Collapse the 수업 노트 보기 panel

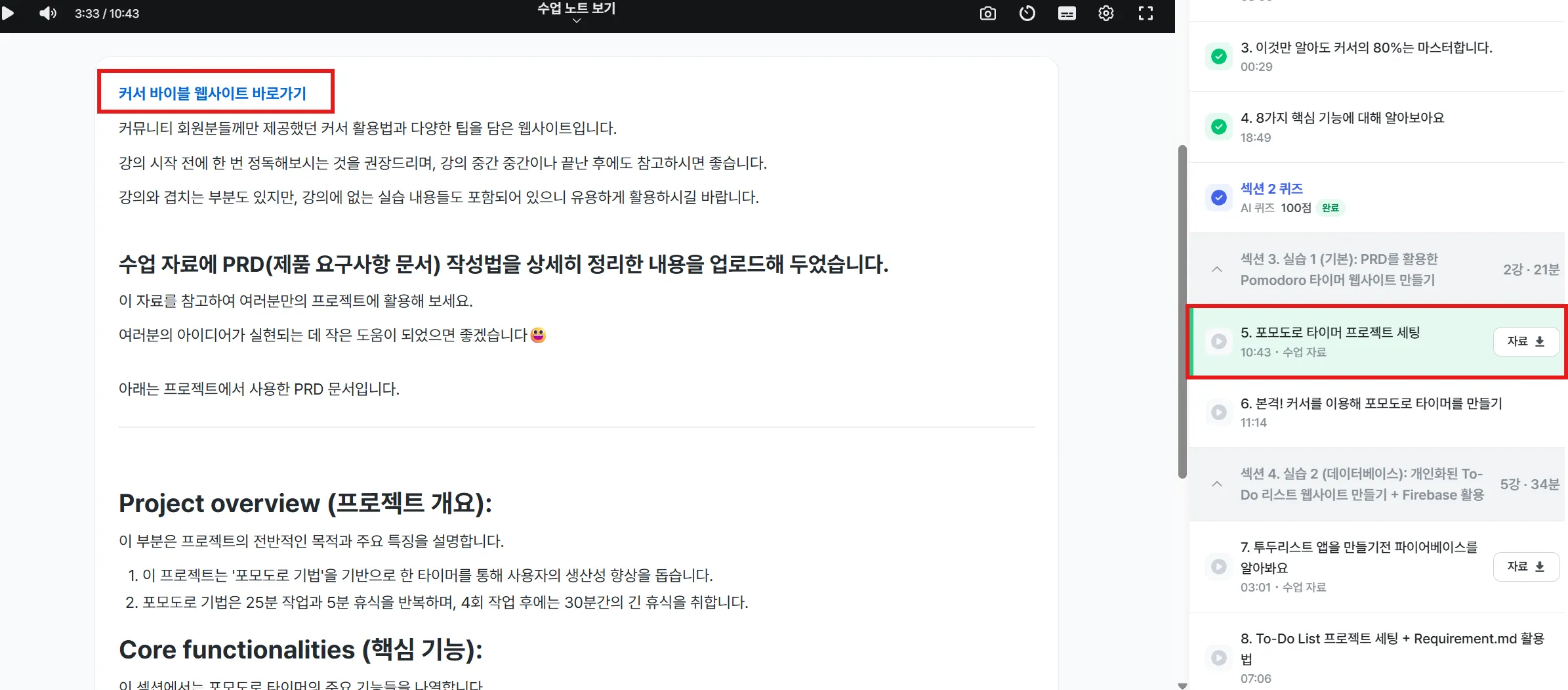[x=577, y=13]
